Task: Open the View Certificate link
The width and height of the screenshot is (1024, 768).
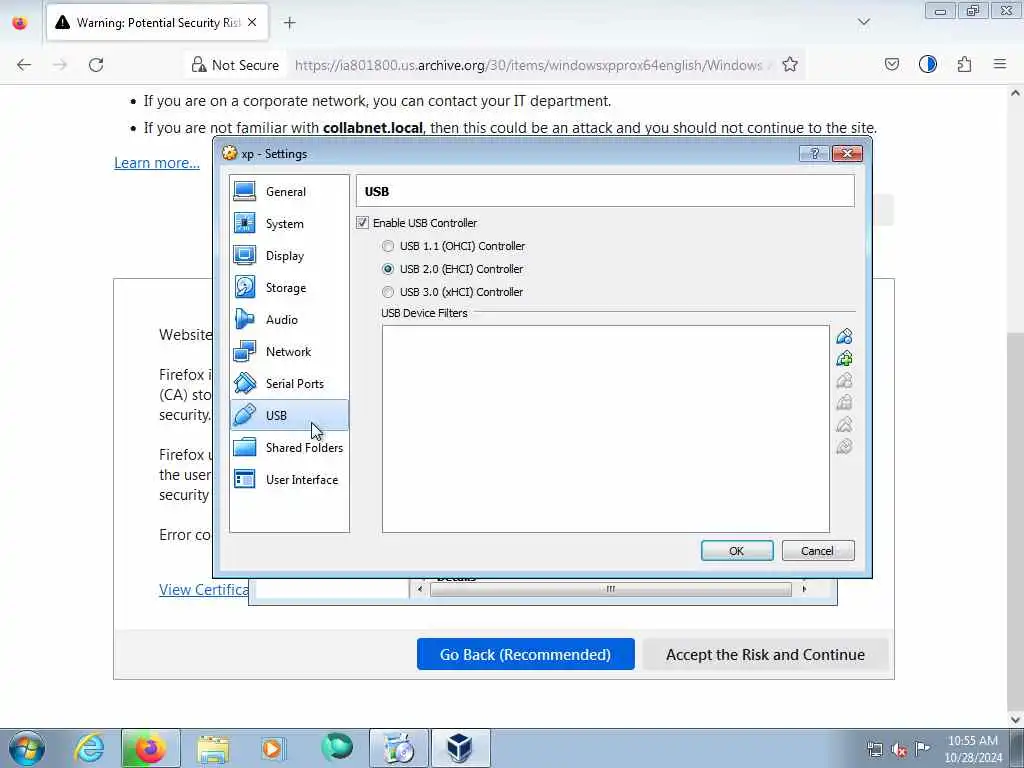Action: (x=204, y=590)
